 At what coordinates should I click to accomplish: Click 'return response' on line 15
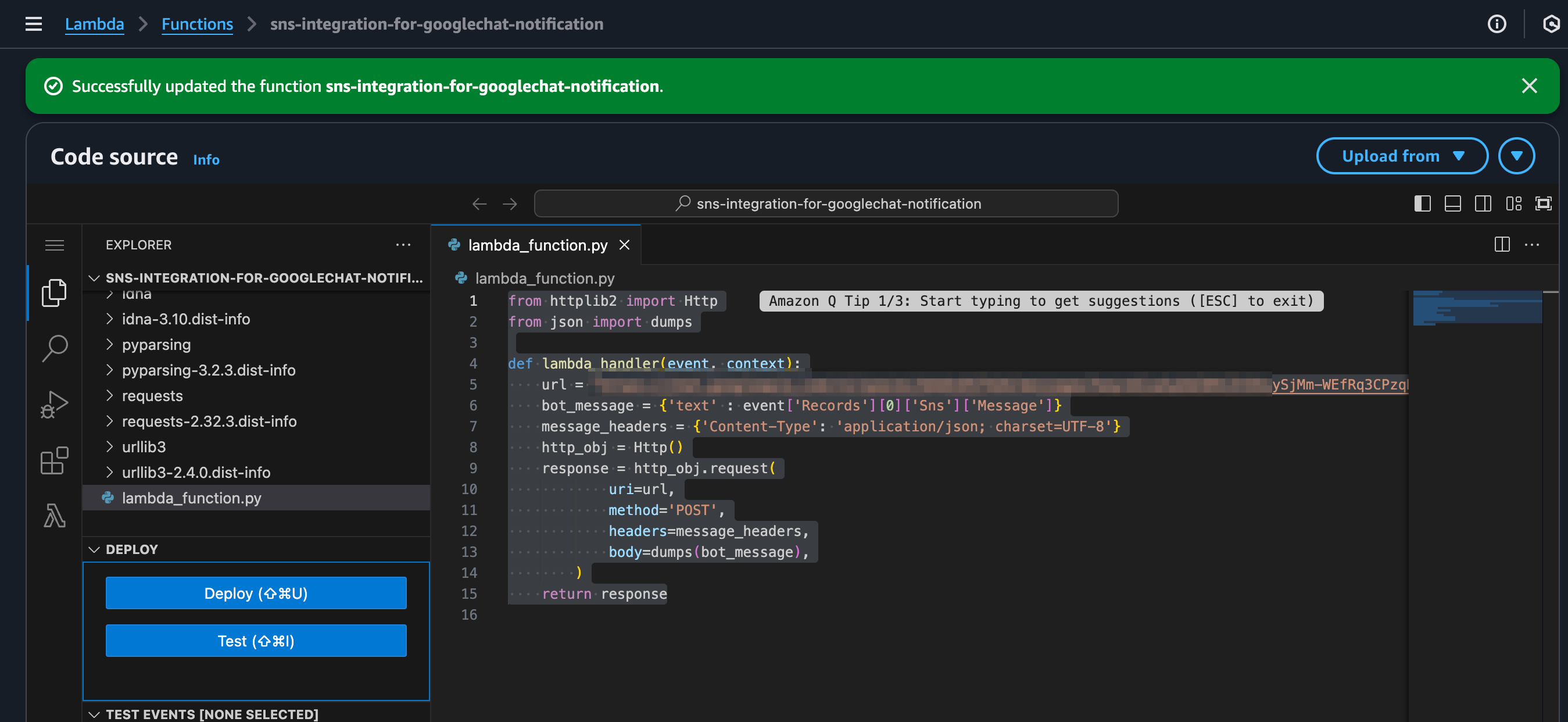[x=604, y=594]
